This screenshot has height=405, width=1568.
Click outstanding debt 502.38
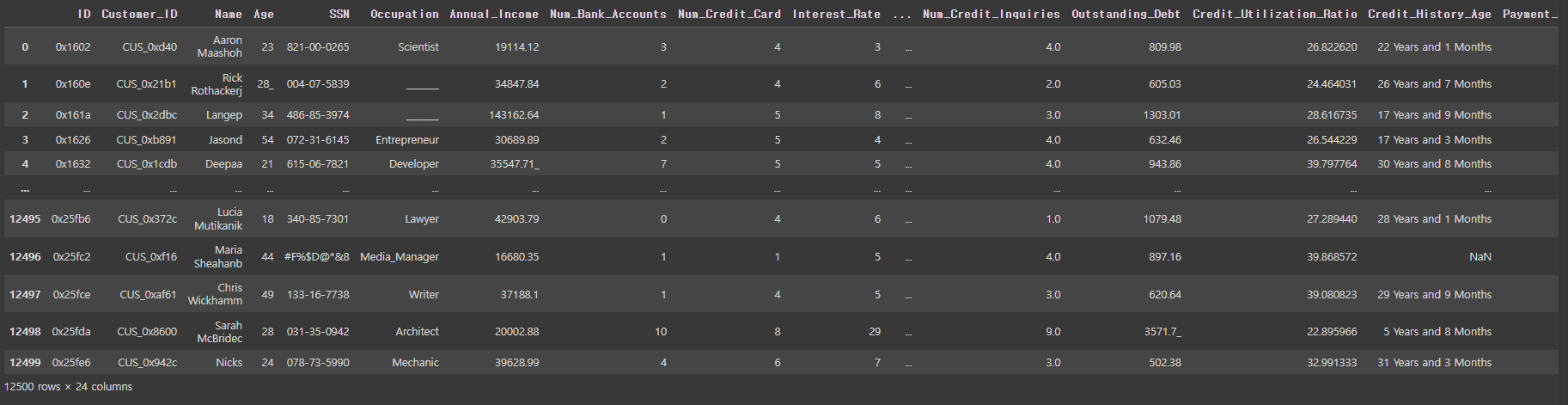(x=1165, y=363)
